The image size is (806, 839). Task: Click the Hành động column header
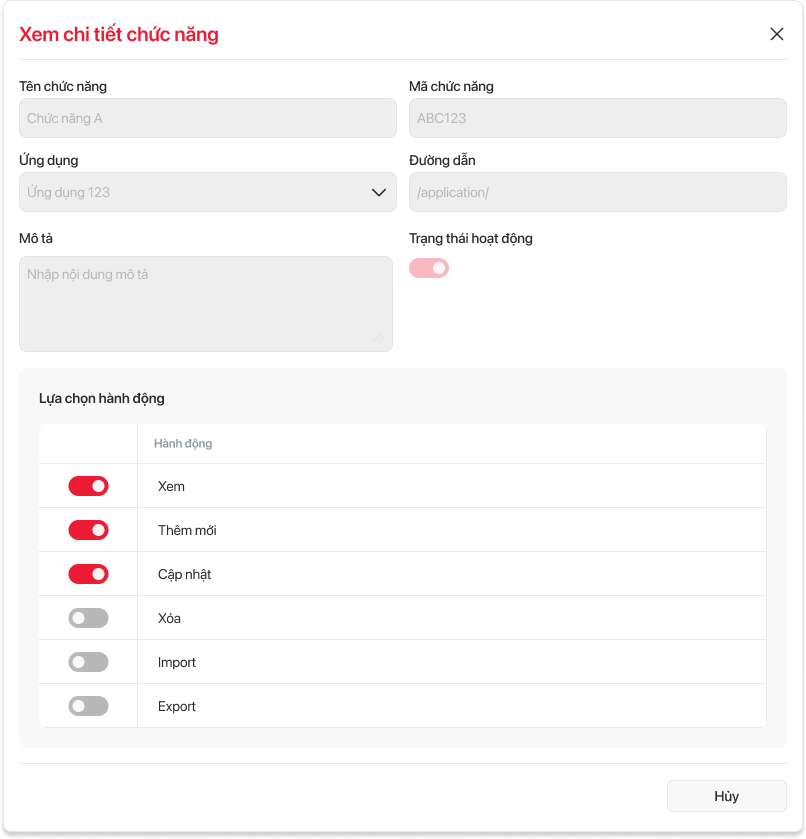[183, 443]
